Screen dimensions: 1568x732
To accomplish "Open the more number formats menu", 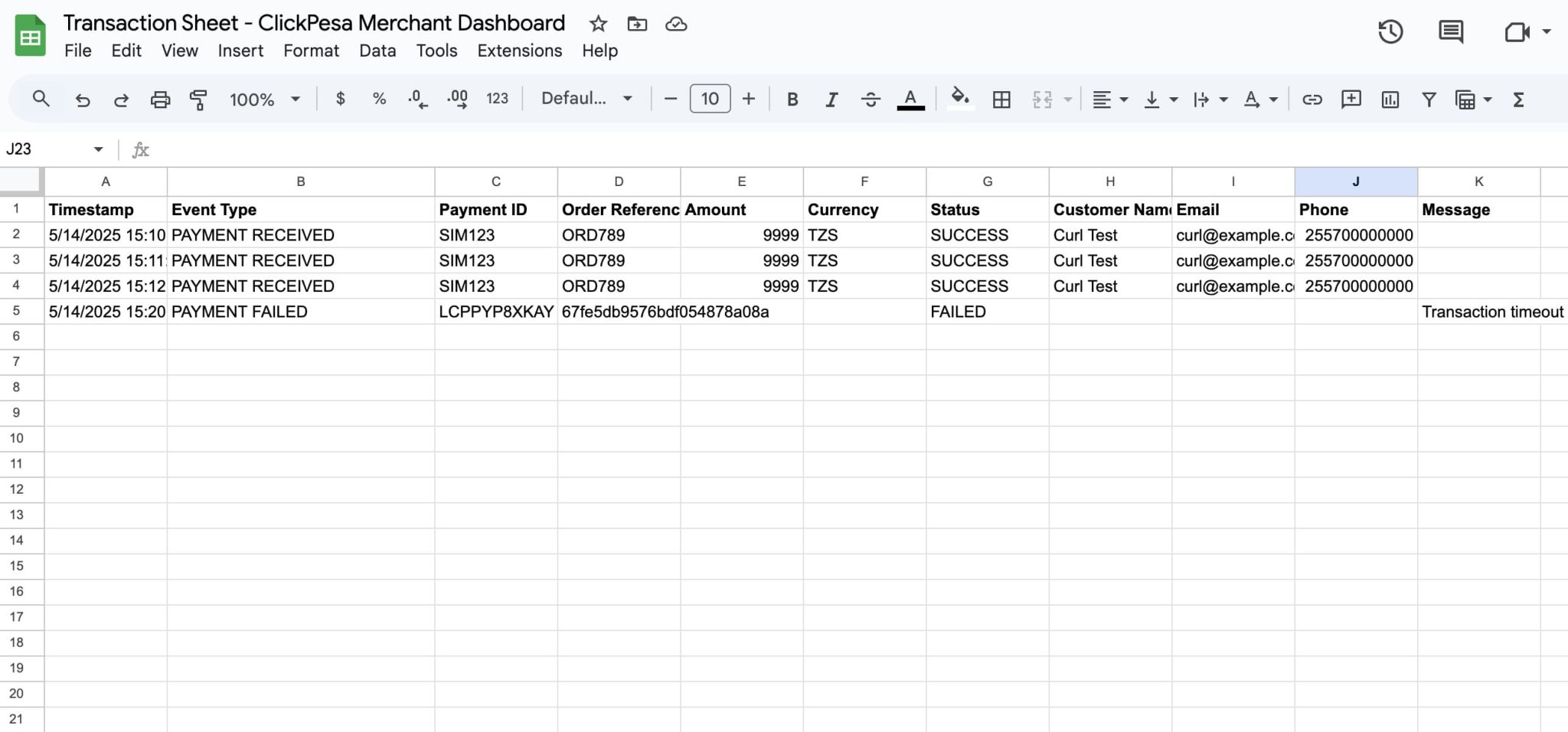I will (497, 99).
